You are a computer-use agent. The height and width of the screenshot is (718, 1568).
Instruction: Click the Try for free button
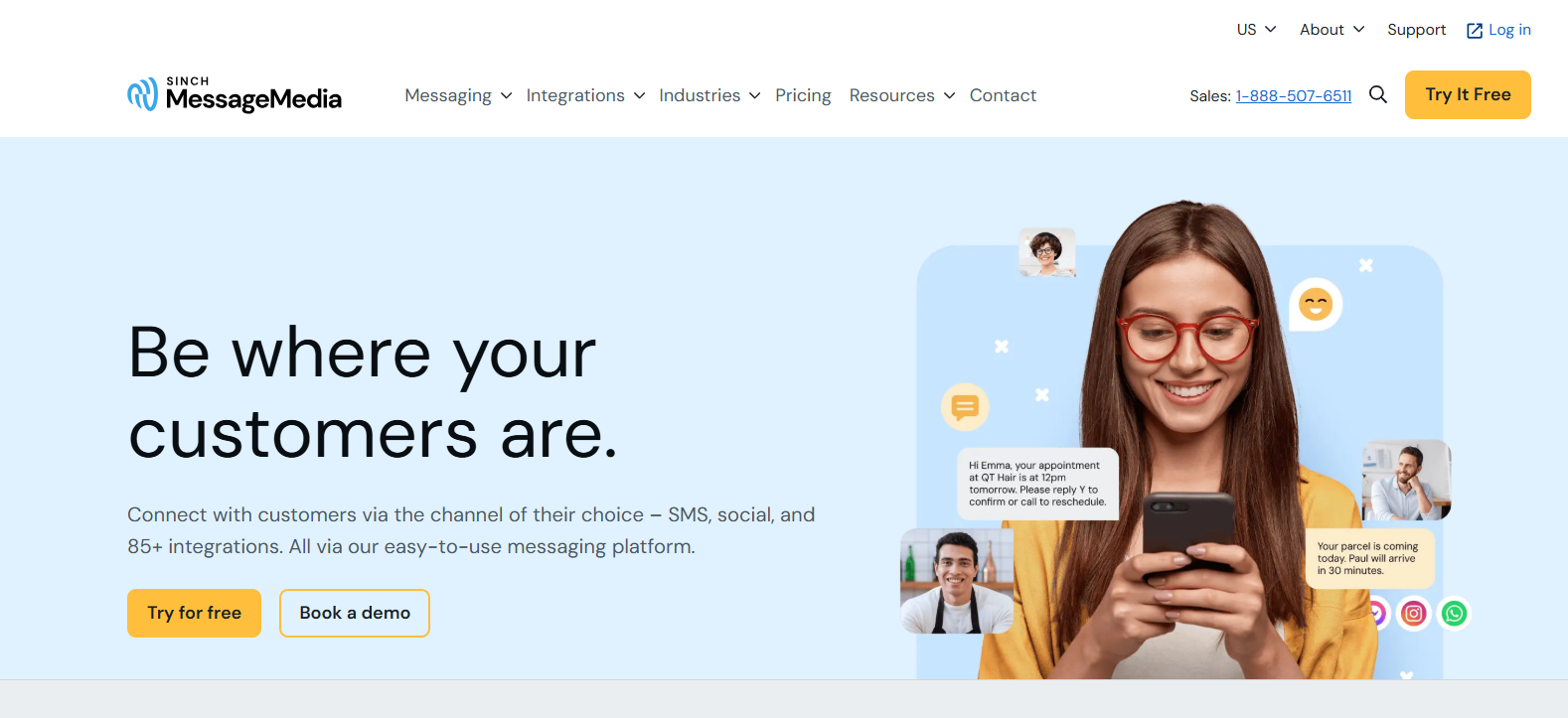click(x=194, y=613)
